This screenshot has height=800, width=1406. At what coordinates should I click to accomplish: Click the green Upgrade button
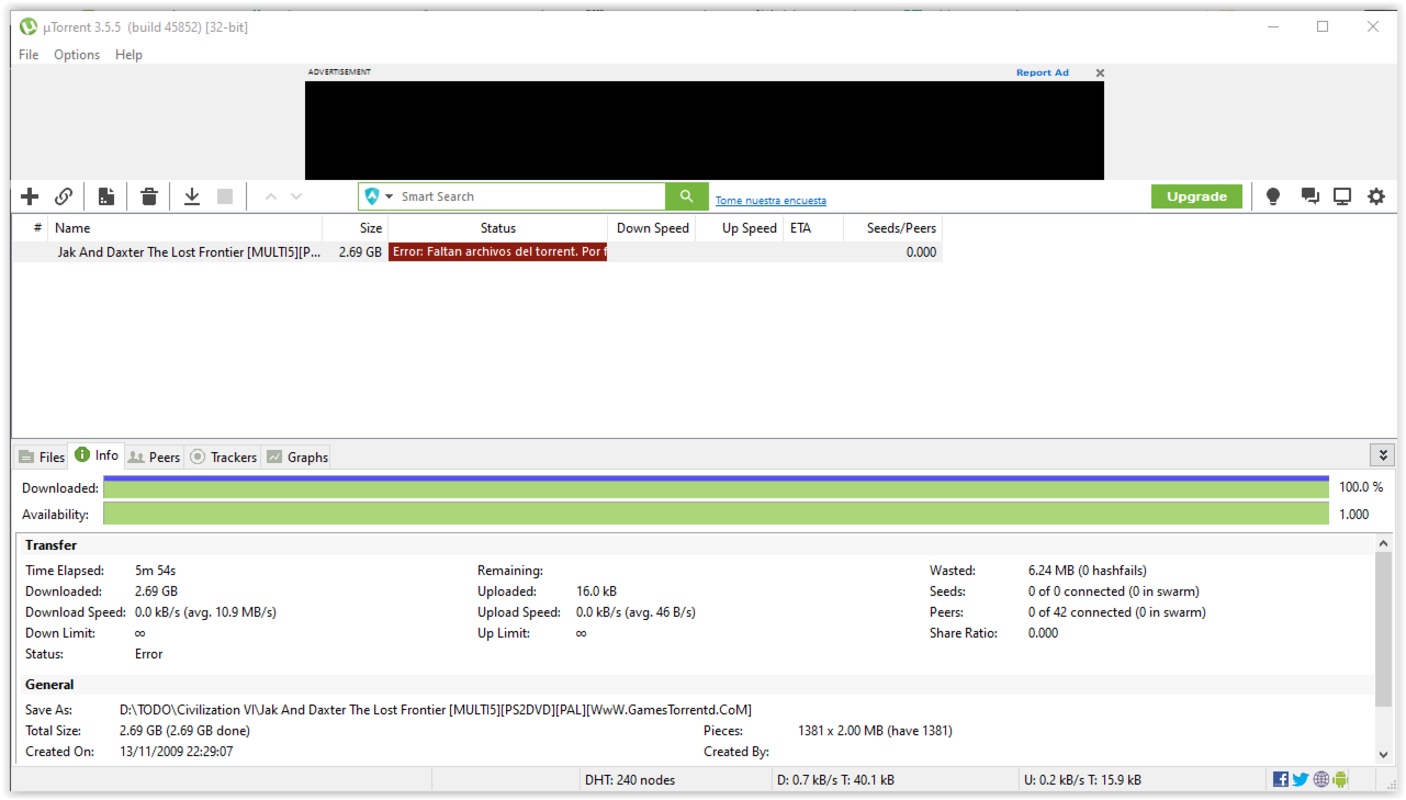tap(1196, 197)
